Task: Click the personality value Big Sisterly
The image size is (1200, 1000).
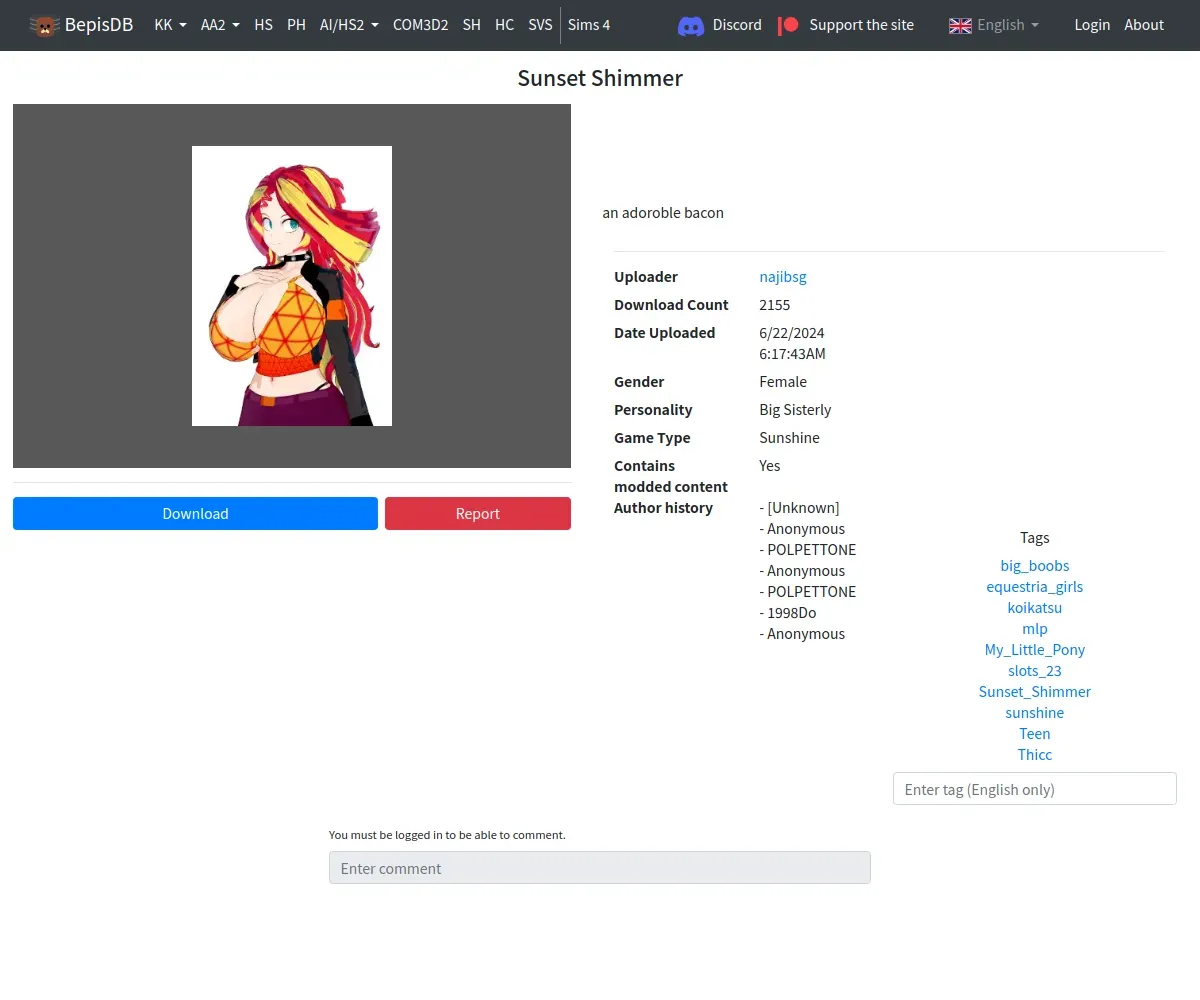Action: (x=795, y=410)
